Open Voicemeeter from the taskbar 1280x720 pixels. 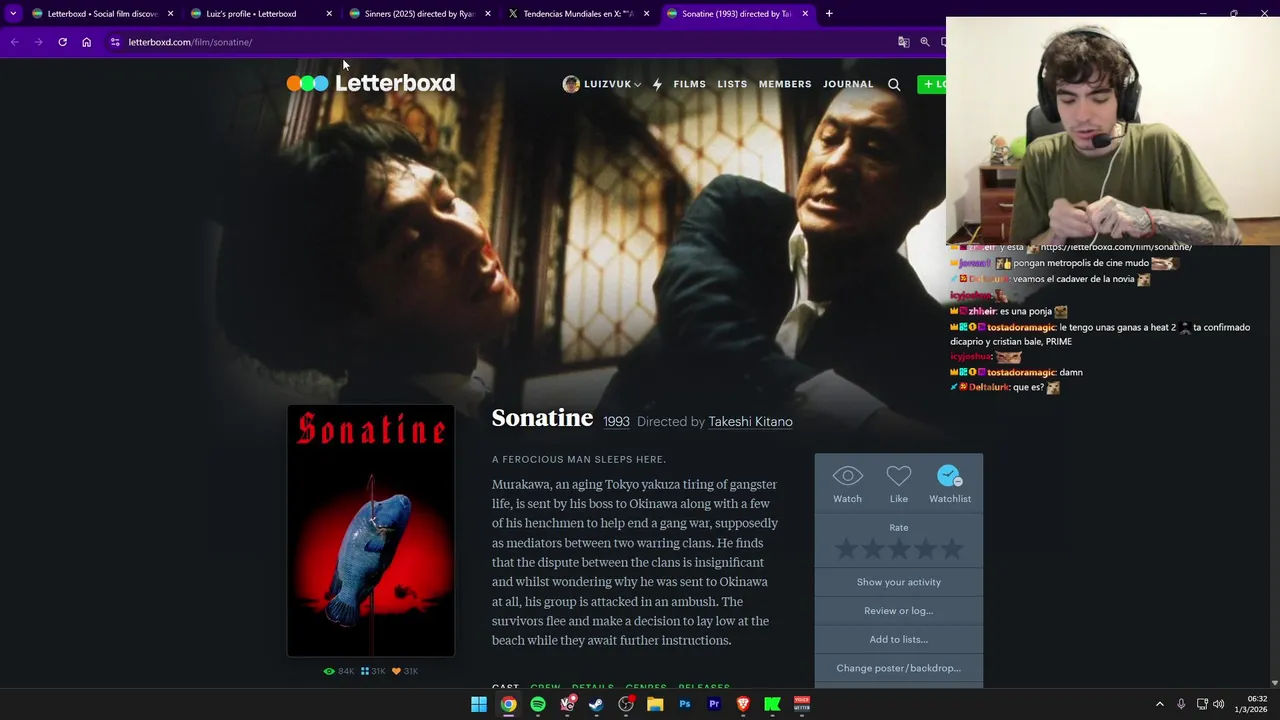(x=802, y=704)
